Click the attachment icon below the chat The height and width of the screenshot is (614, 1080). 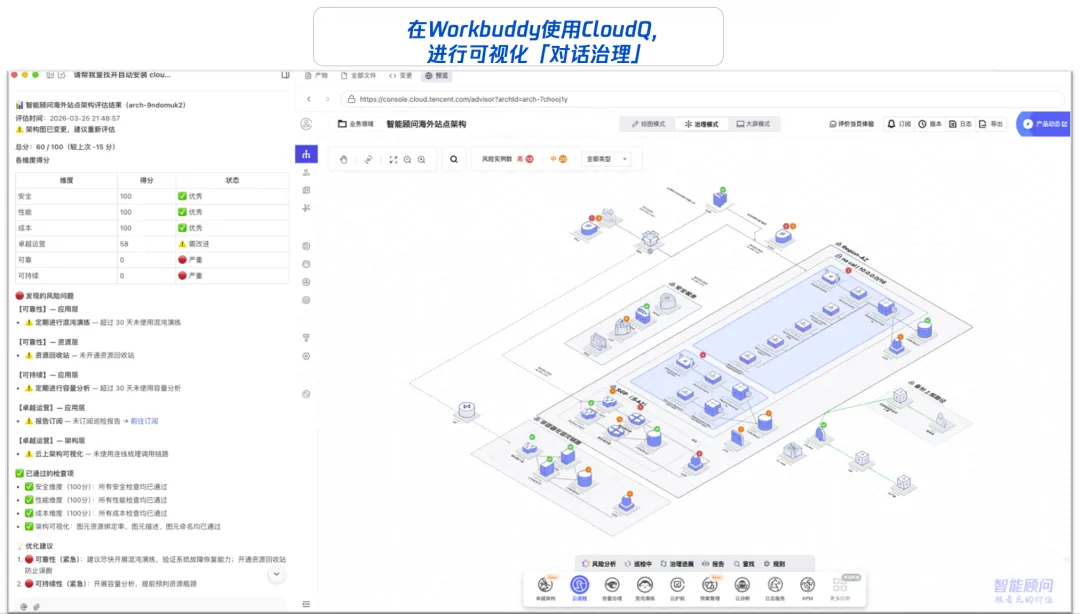[x=37, y=607]
